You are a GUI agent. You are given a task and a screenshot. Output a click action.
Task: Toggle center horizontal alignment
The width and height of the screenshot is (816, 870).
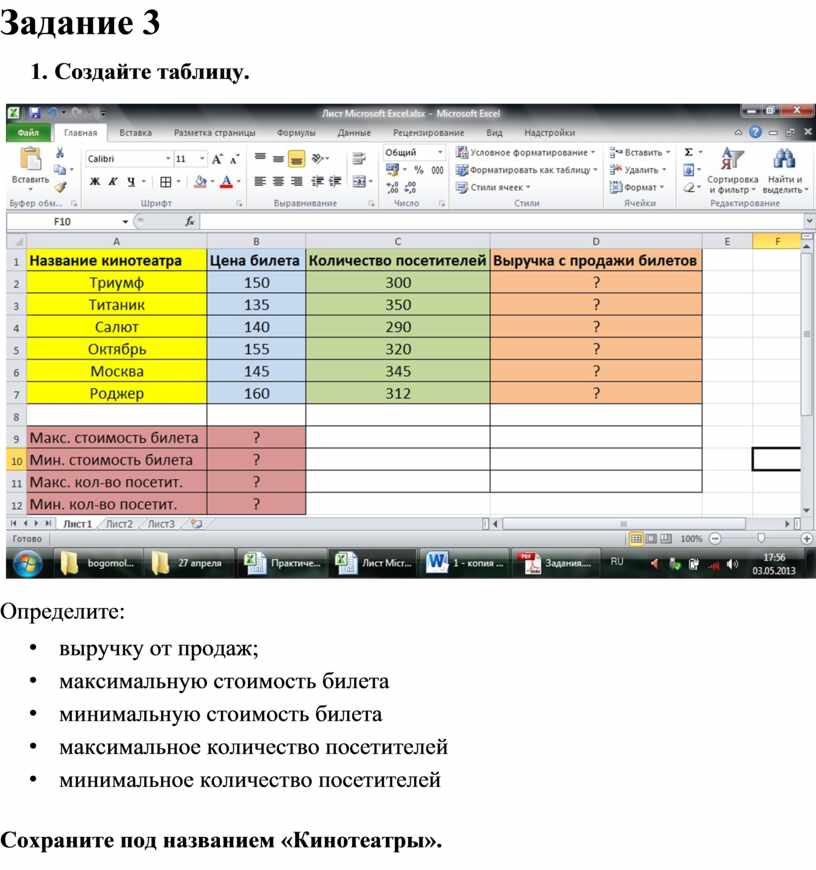pos(278,181)
